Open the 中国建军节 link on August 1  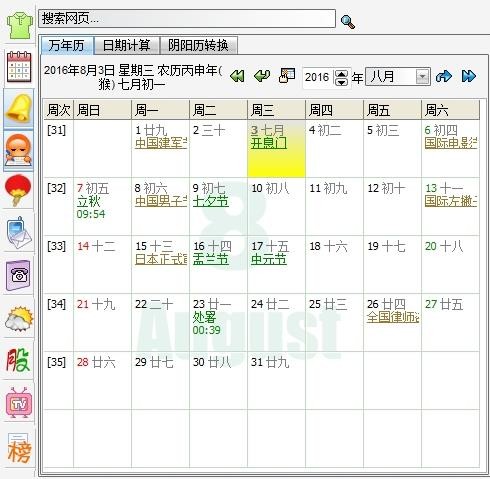(x=161, y=143)
